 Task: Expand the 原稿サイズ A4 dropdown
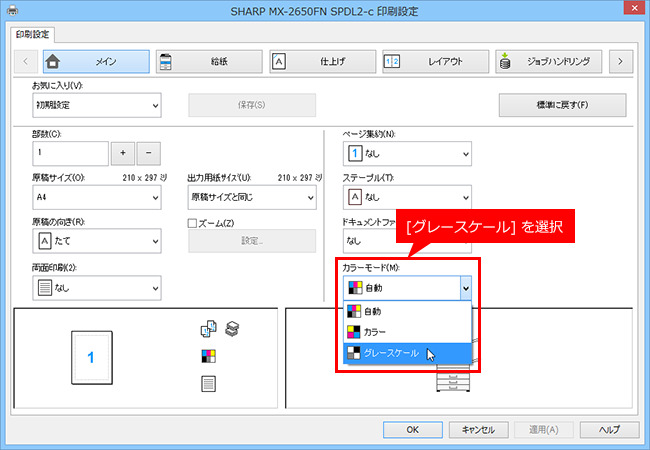[97, 197]
